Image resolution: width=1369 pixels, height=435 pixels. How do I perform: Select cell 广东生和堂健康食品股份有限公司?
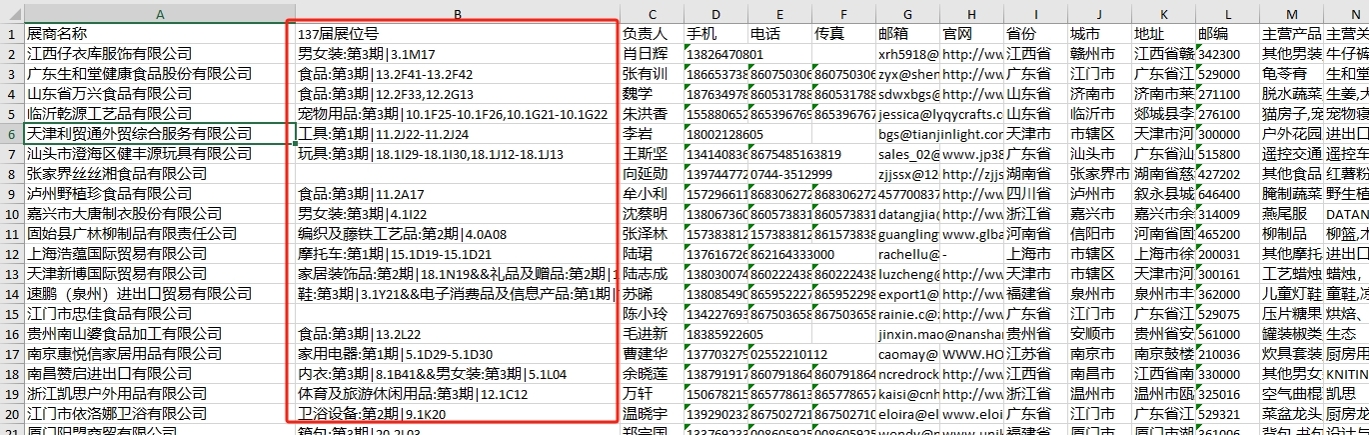coord(159,73)
